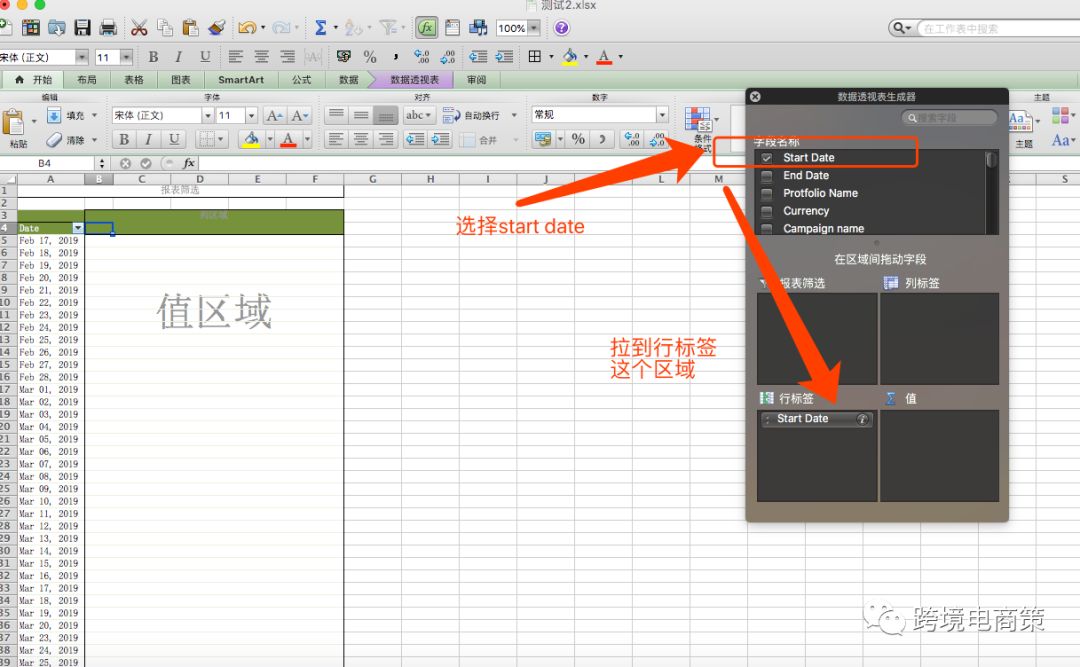Click the Filter funnel icon in toolbar

click(389, 28)
